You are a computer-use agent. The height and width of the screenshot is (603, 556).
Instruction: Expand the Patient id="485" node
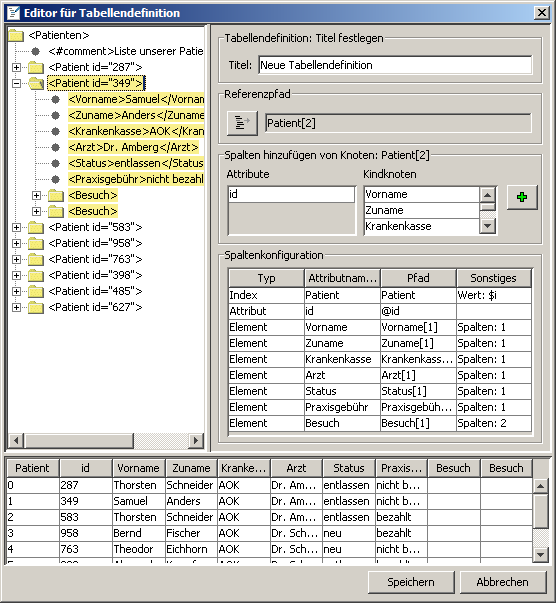(16, 291)
